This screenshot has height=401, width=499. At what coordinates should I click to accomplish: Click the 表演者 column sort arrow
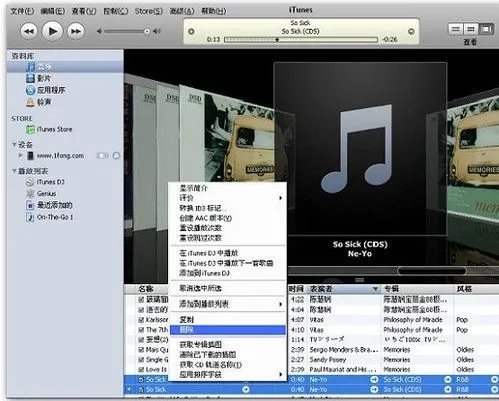(375, 289)
